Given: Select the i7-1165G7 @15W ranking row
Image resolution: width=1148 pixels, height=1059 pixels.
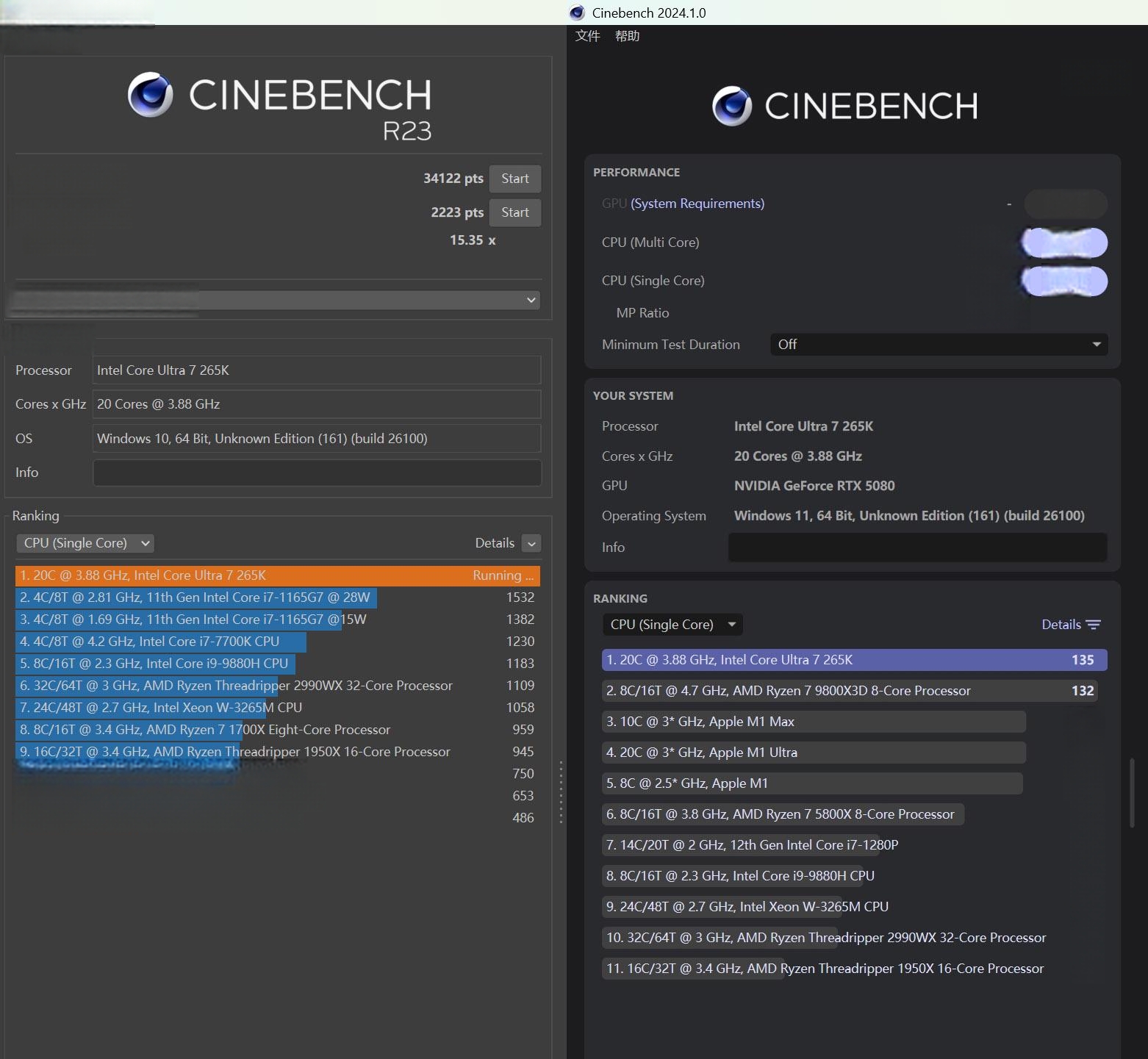Looking at the screenshot, I should pos(278,620).
